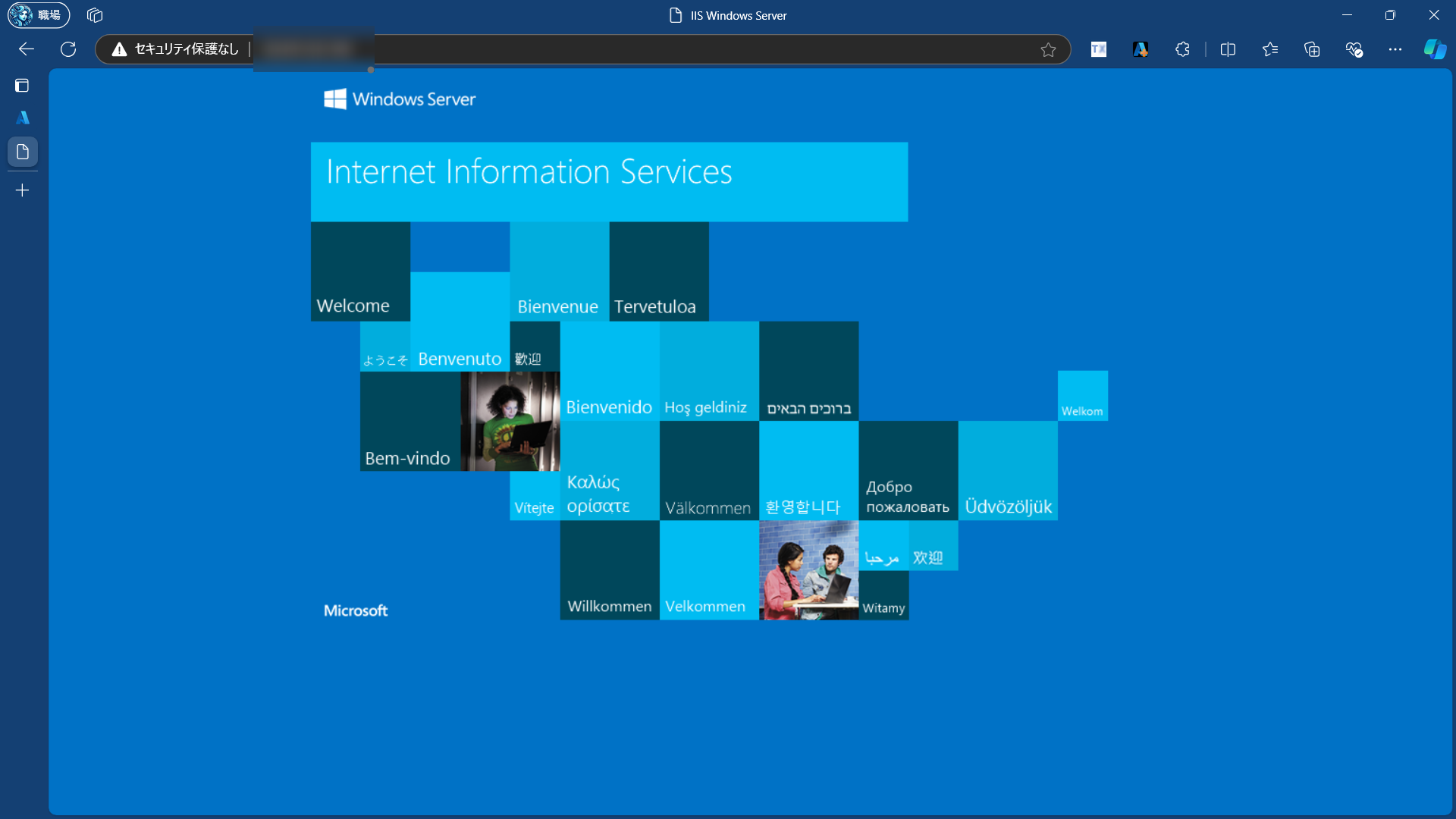Launch the Copilot sidebar icon
Screen dimensions: 1456x819
(x=1435, y=49)
